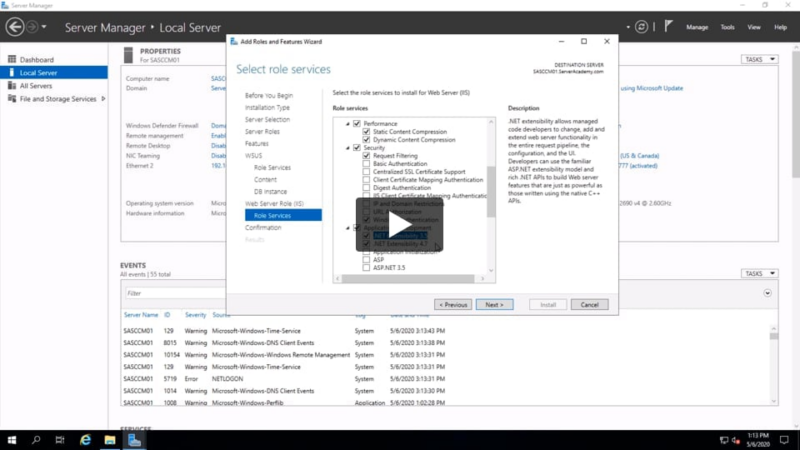Toggle the Request Filtering checkbox
800x450 pixels.
366,157
